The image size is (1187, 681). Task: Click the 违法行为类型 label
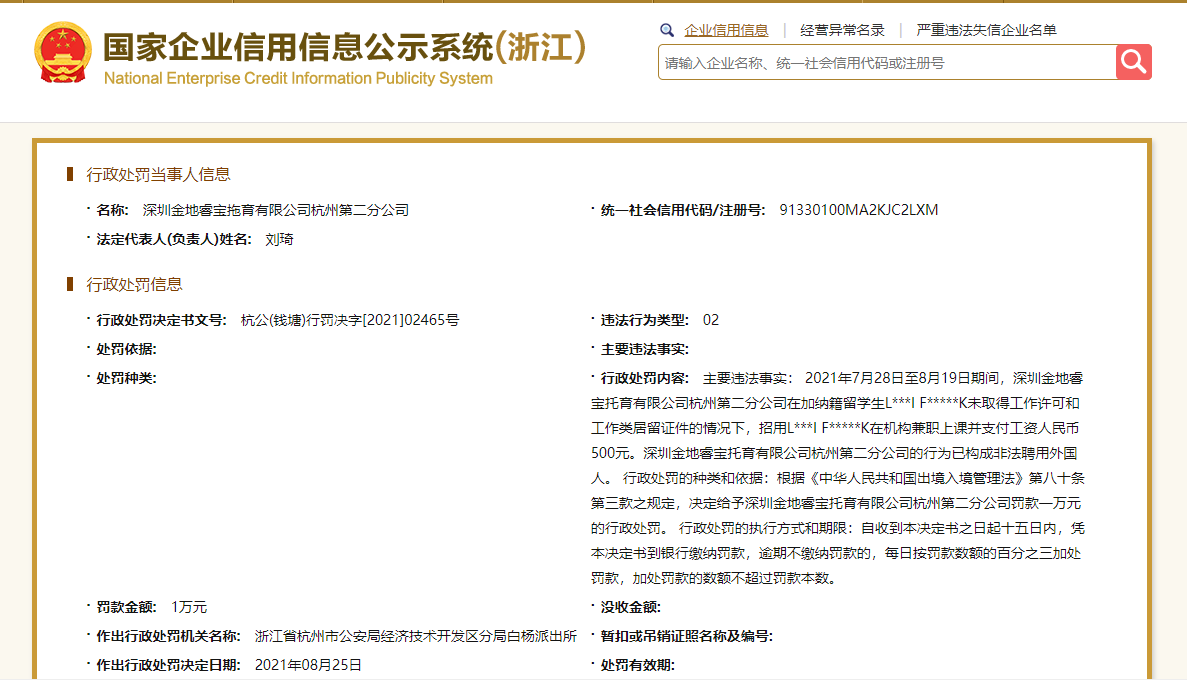(x=644, y=321)
